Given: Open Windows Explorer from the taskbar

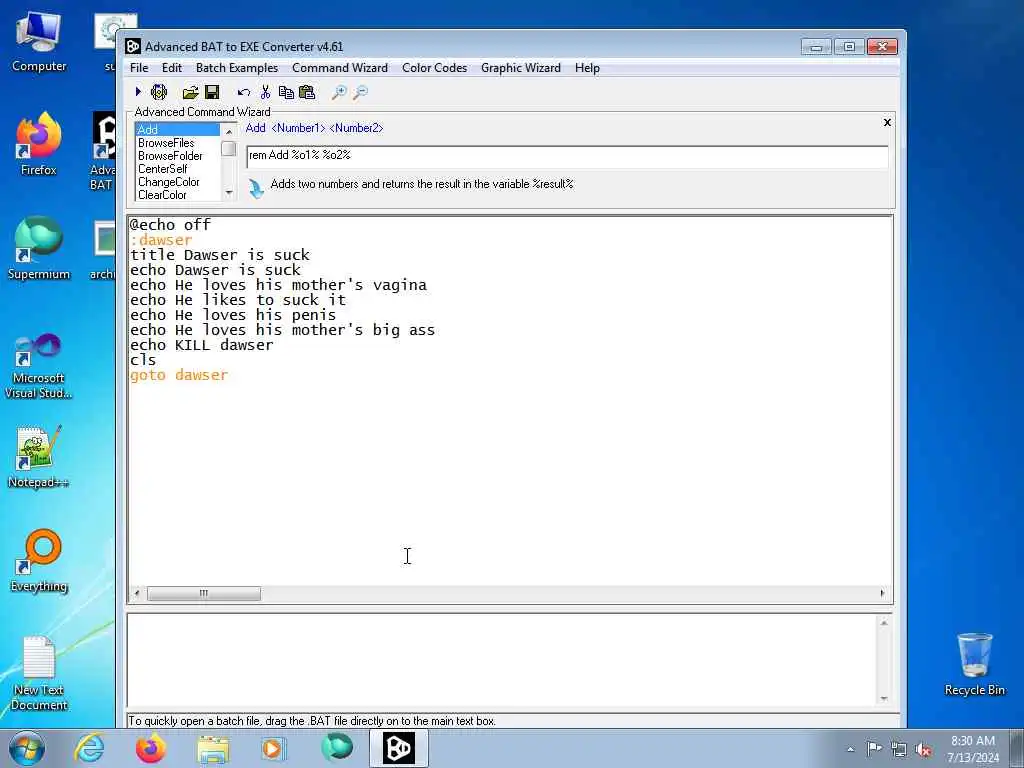Looking at the screenshot, I should point(213,748).
